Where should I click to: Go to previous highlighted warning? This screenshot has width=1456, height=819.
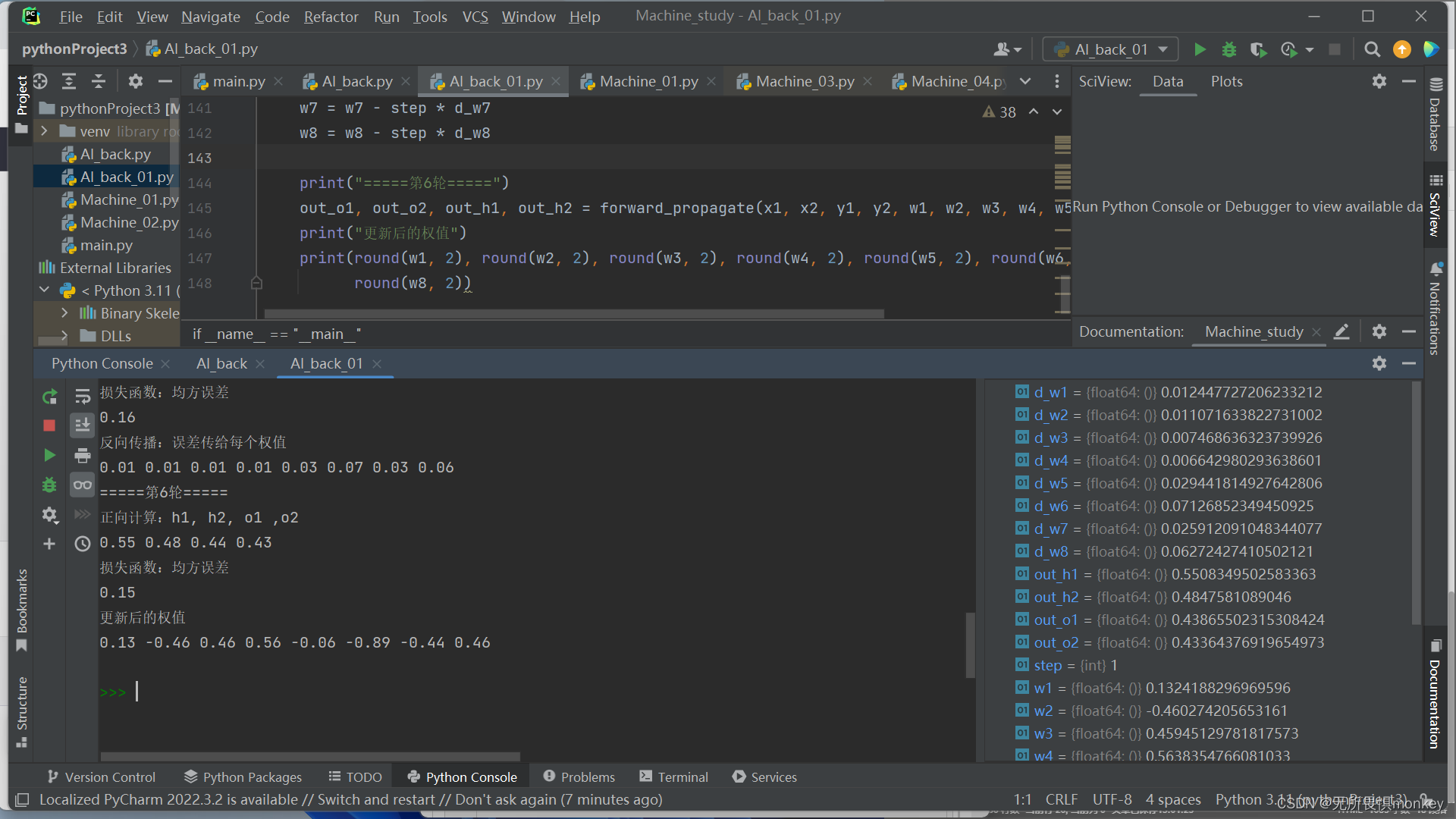point(1034,111)
